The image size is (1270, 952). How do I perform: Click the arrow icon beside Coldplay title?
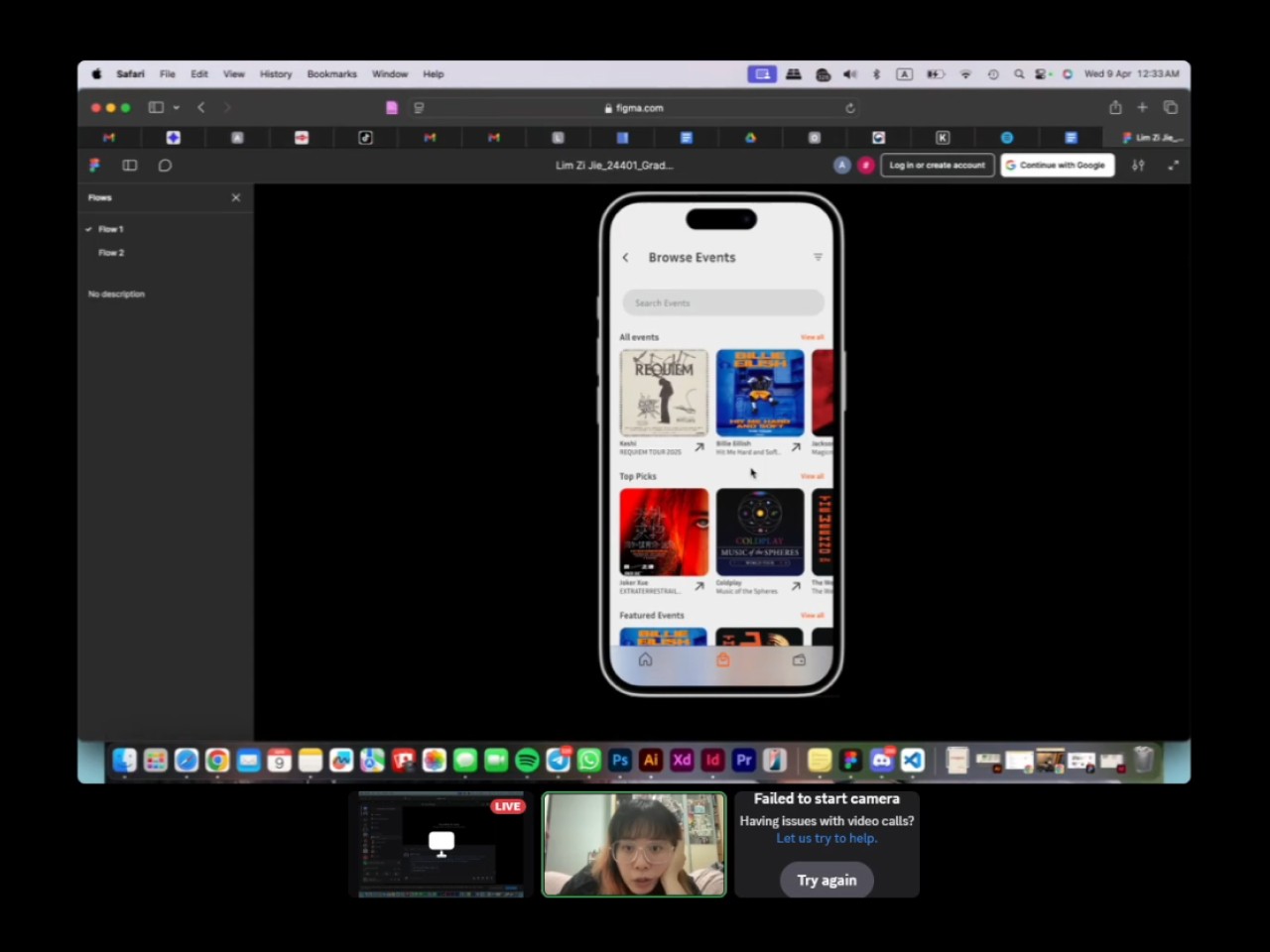tap(796, 586)
